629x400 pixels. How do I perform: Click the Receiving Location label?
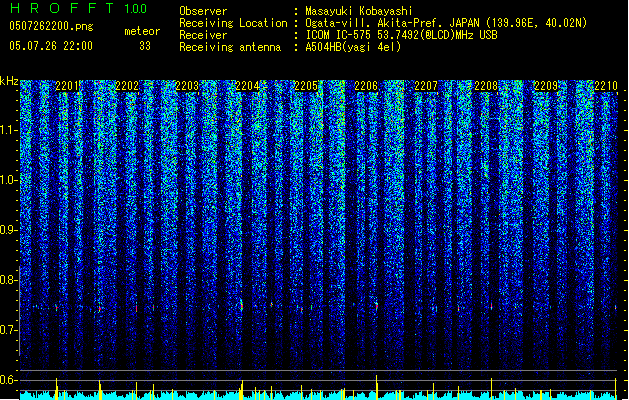click(233, 23)
